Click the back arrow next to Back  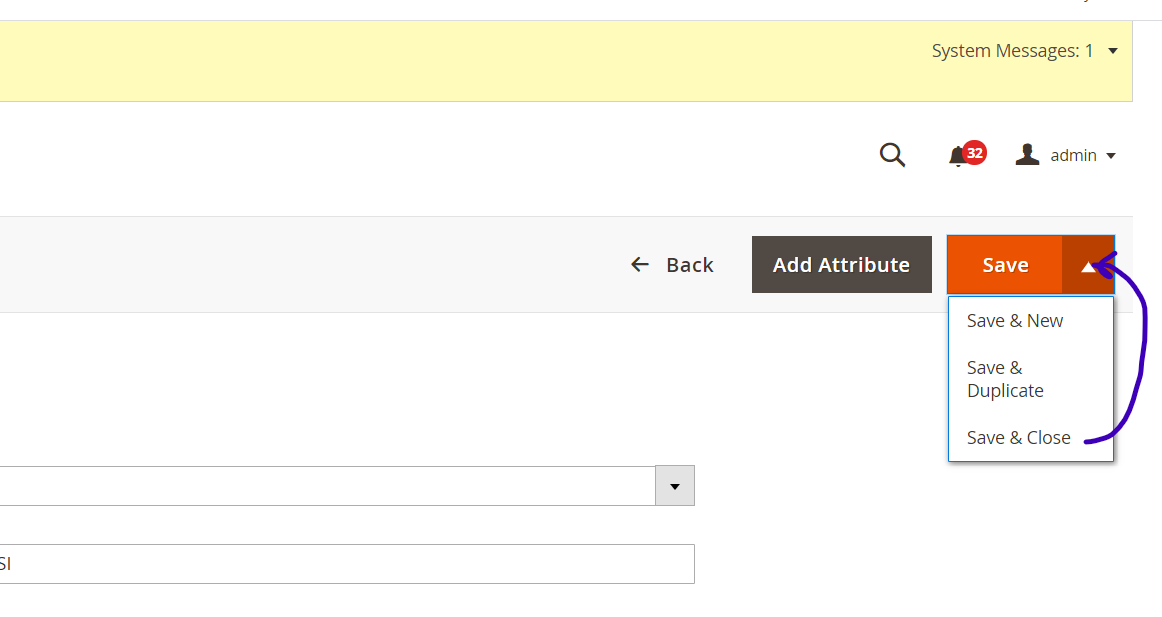click(x=640, y=264)
